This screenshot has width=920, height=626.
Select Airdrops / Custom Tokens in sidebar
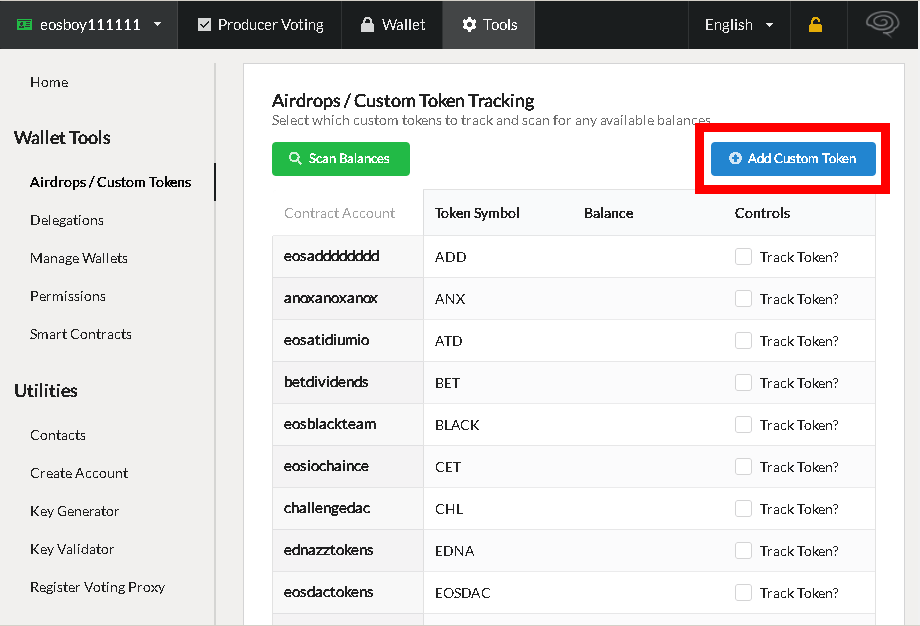pyautogui.click(x=110, y=182)
